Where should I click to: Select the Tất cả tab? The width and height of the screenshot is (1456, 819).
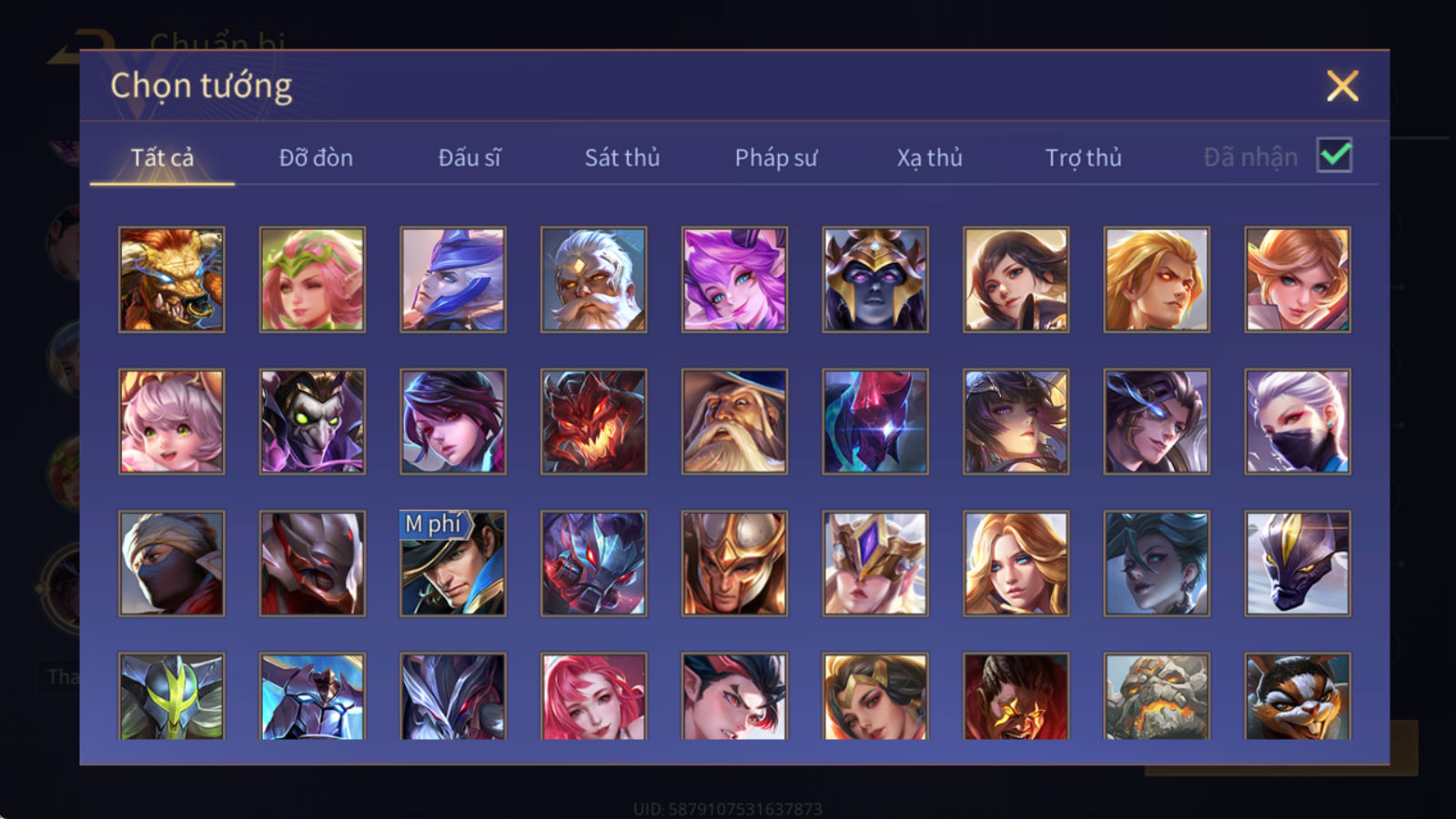point(162,157)
